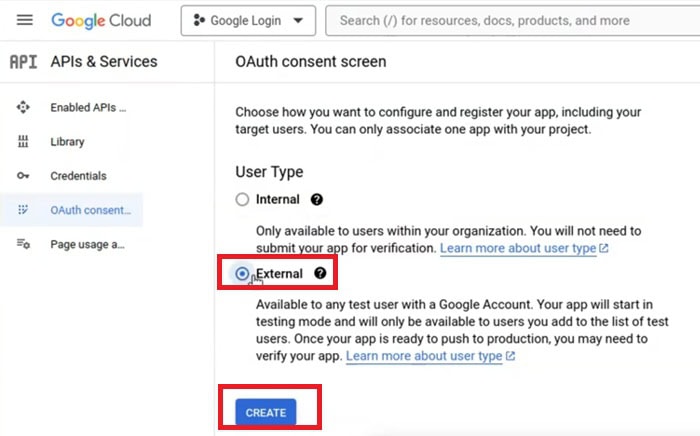This screenshot has height=436, width=700.
Task: Click the Library sidebar icon
Action: pyautogui.click(x=23, y=141)
